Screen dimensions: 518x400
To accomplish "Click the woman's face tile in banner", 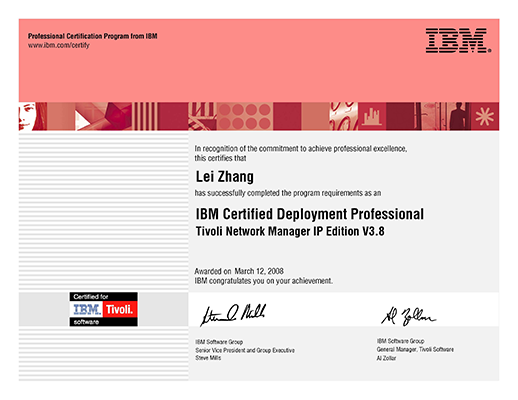I will pos(33,116).
